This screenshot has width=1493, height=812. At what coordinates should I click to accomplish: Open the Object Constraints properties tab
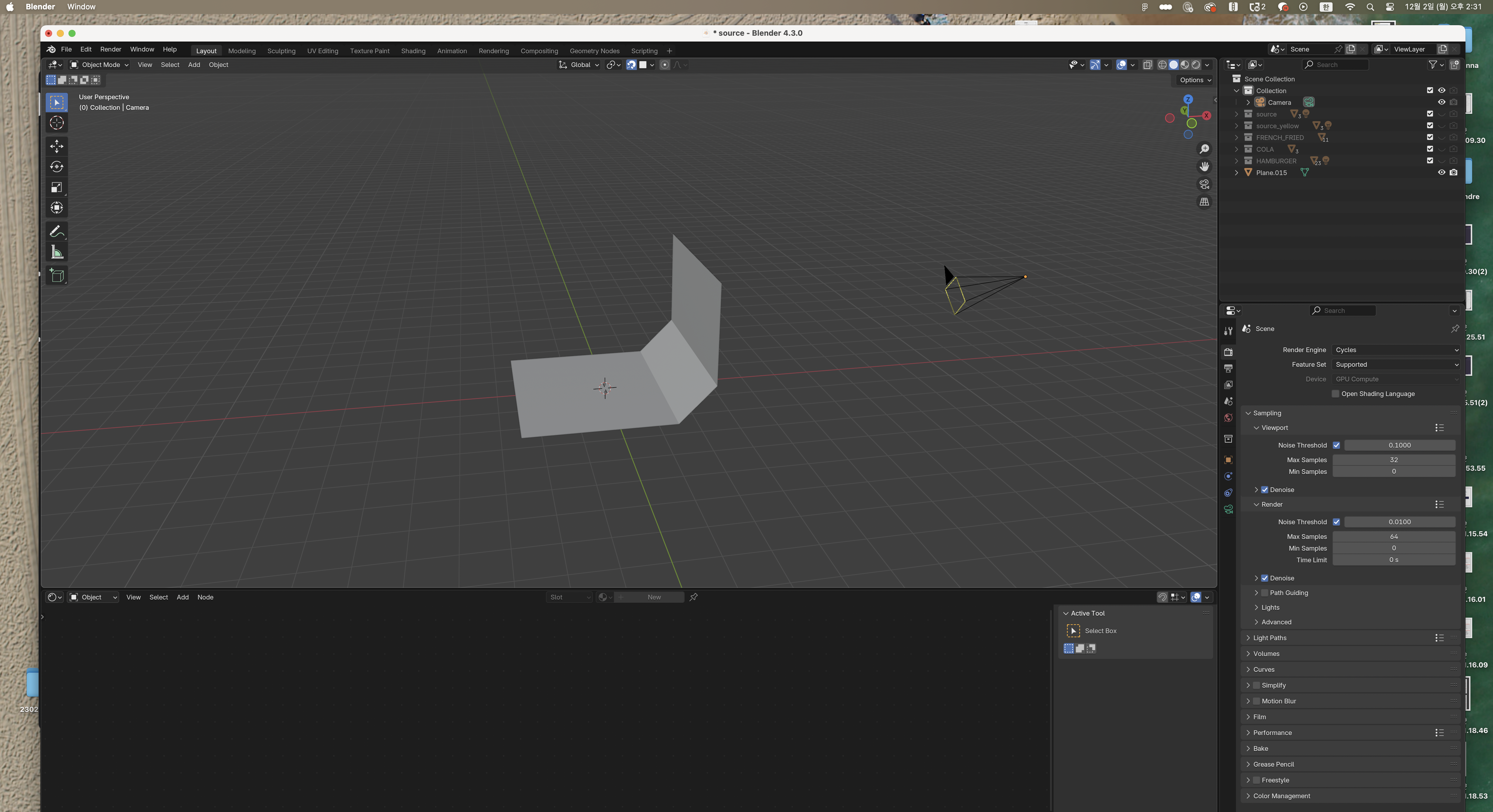pyautogui.click(x=1228, y=493)
